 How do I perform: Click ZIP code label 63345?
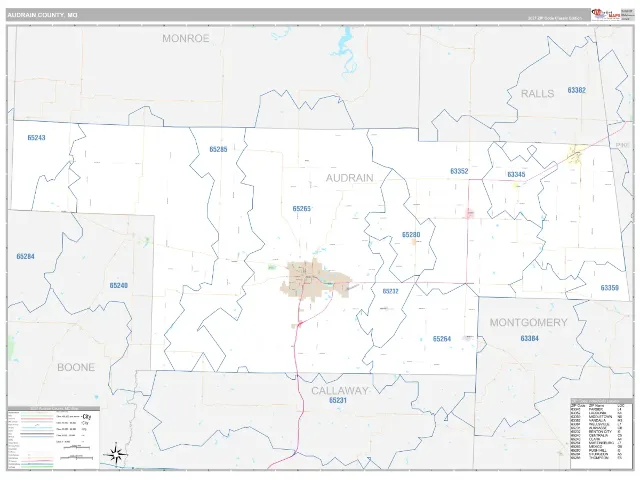[516, 175]
